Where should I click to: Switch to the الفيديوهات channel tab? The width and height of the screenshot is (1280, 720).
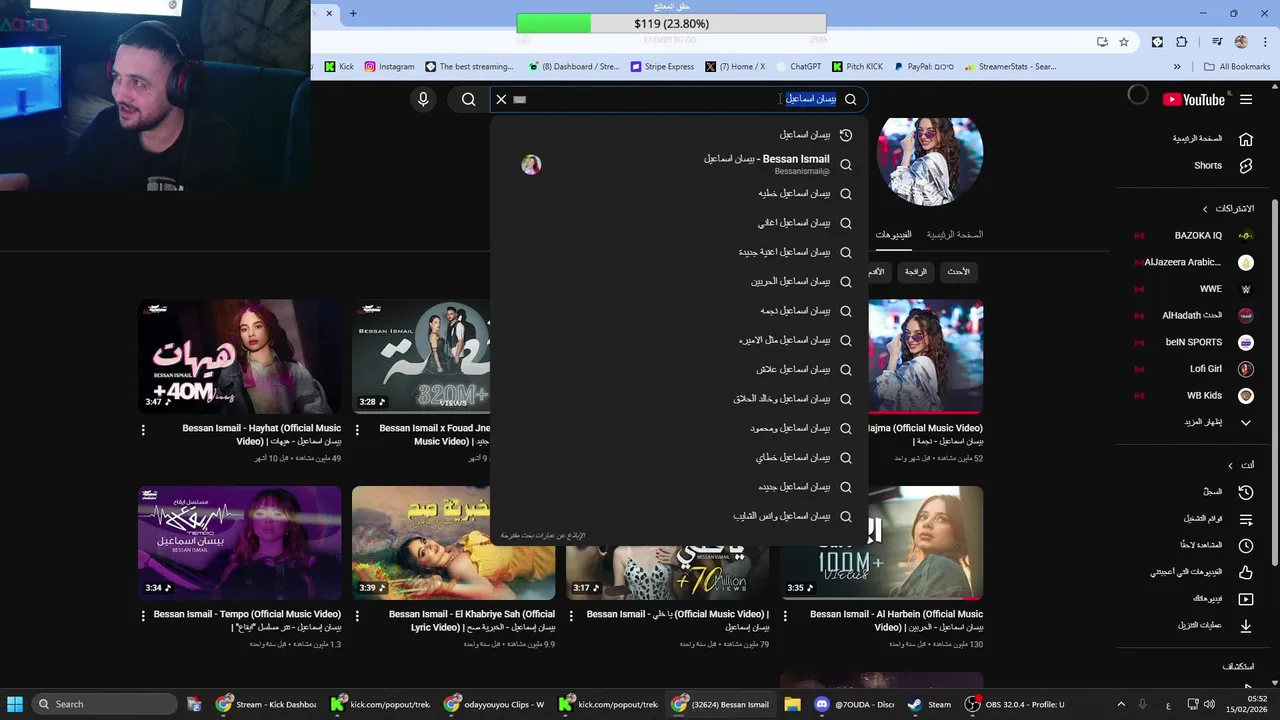coord(893,235)
